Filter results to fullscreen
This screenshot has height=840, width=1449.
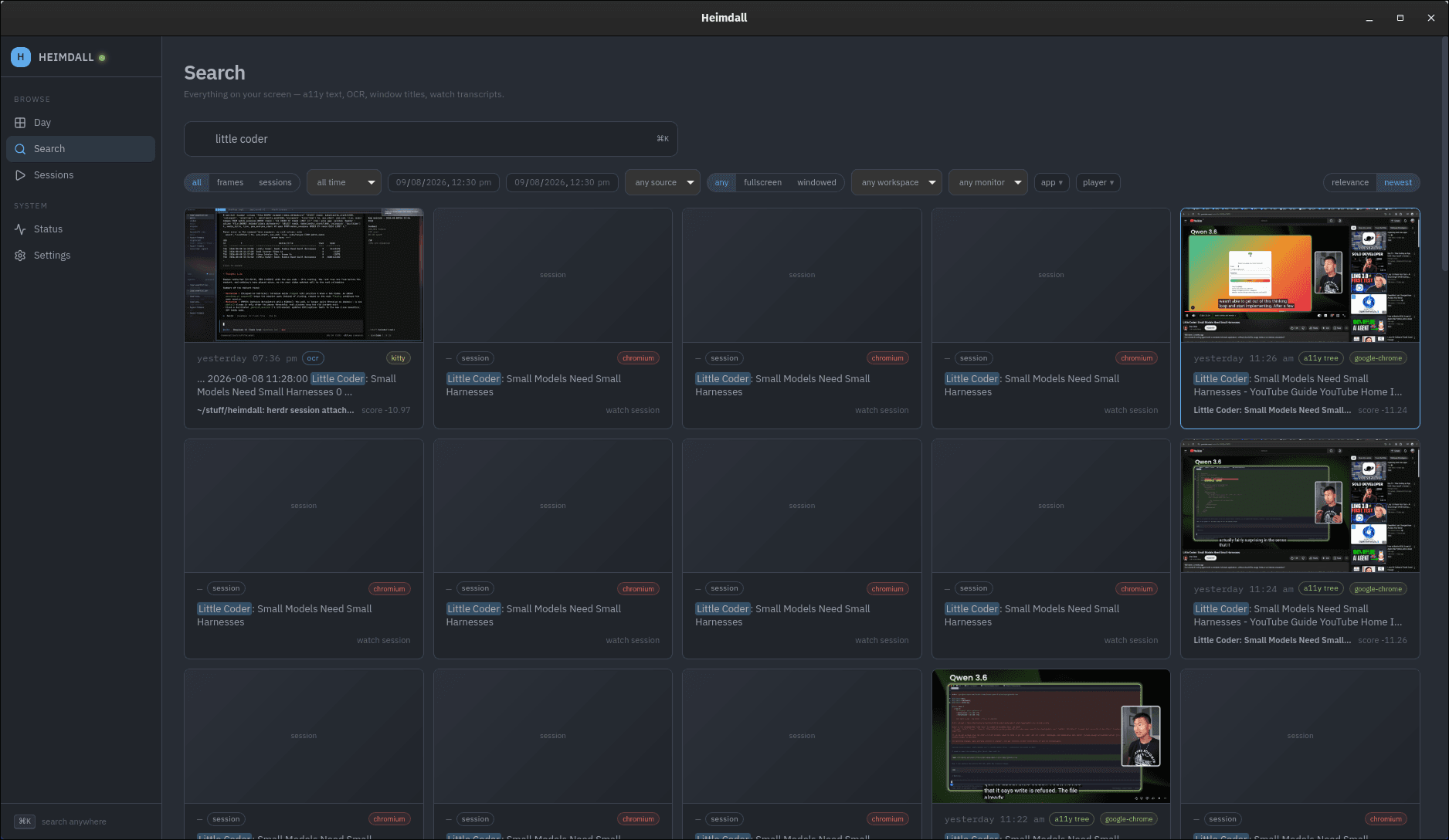point(762,183)
